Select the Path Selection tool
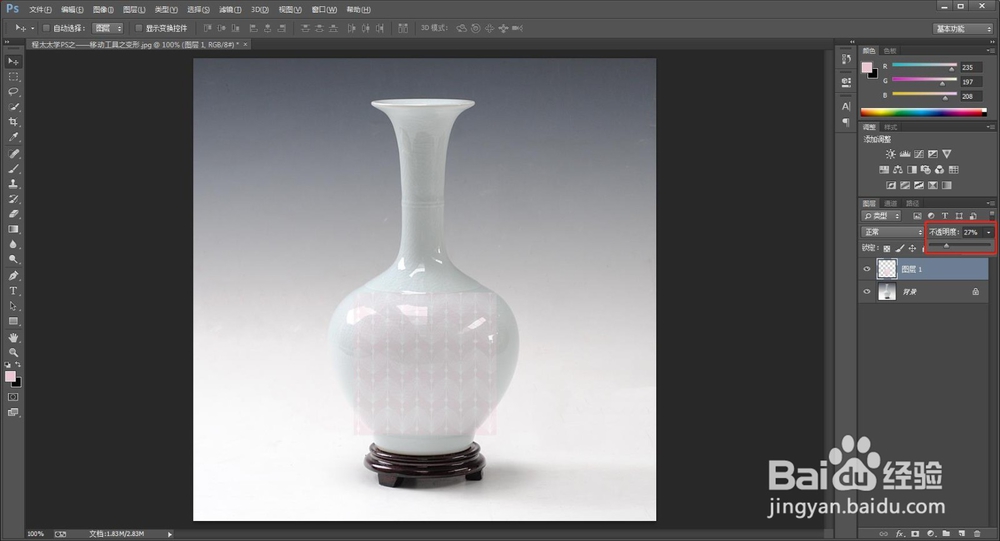1000x541 pixels. (13, 306)
